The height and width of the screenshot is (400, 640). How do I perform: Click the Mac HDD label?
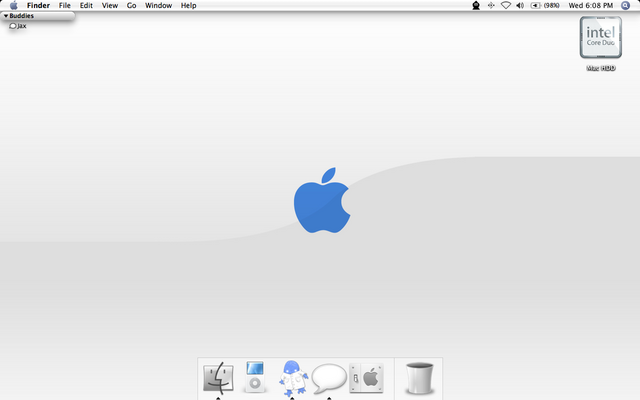601,68
